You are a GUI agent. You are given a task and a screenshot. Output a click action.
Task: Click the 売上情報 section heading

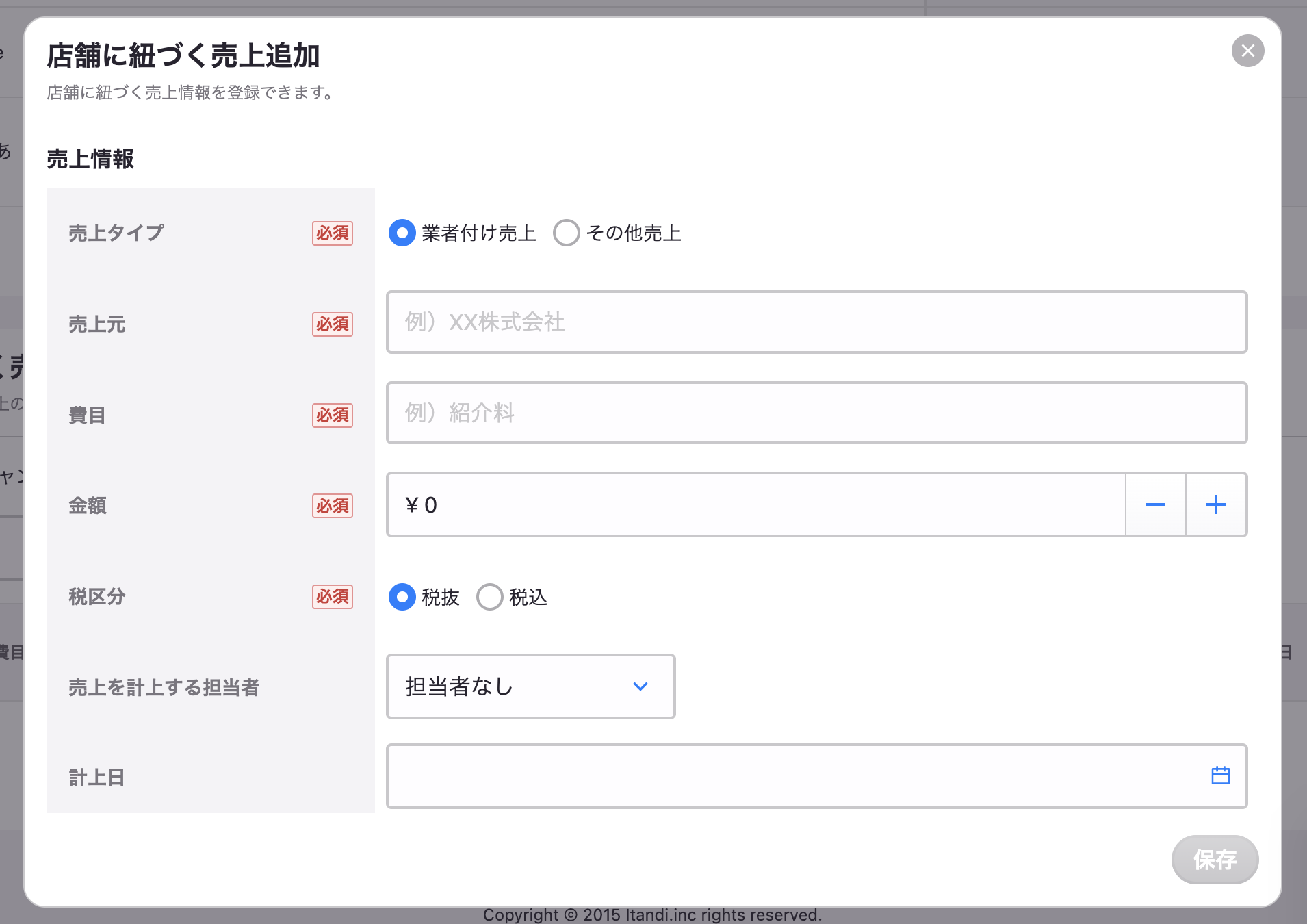tap(90, 159)
